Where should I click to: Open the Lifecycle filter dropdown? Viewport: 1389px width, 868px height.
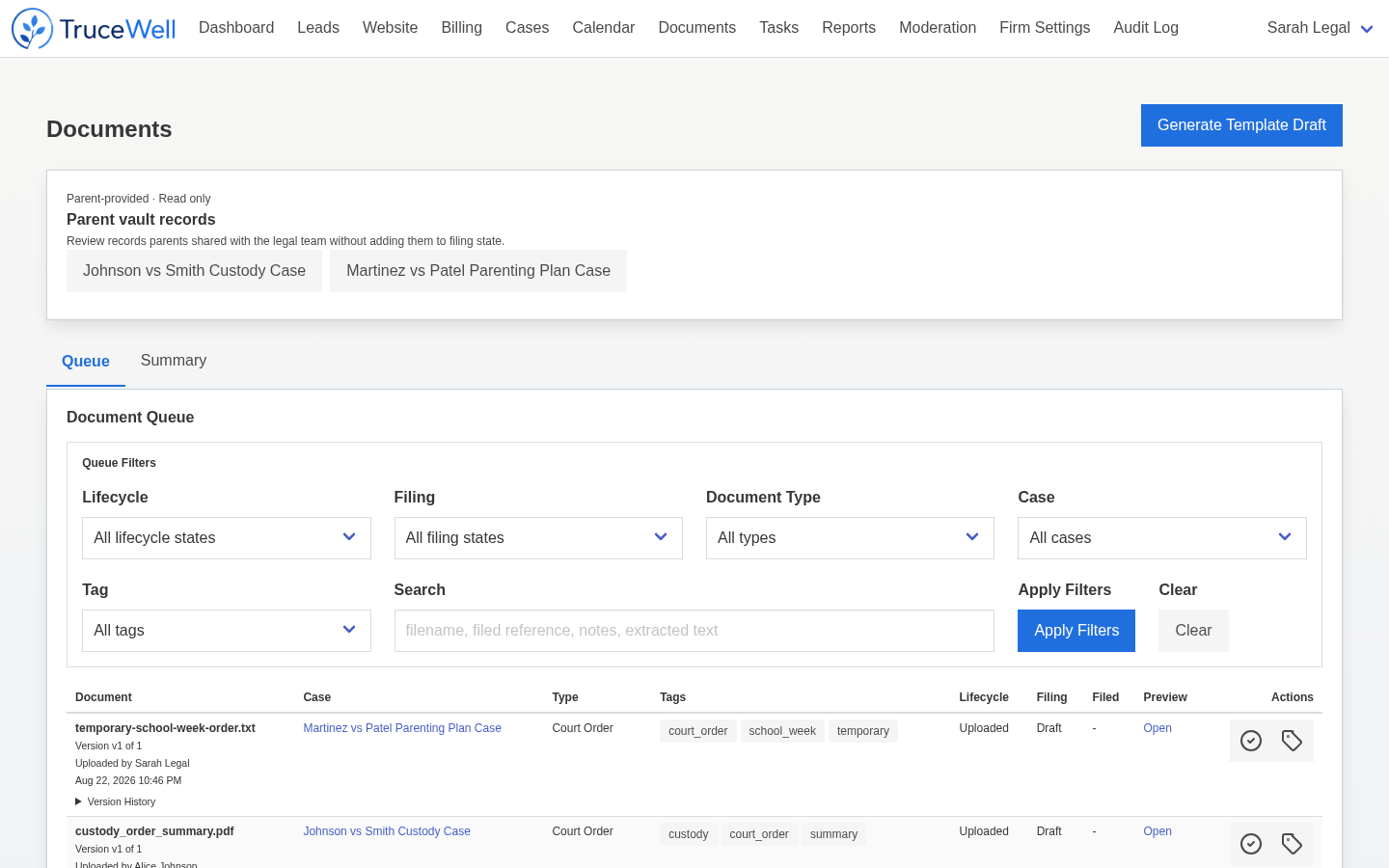tap(227, 538)
